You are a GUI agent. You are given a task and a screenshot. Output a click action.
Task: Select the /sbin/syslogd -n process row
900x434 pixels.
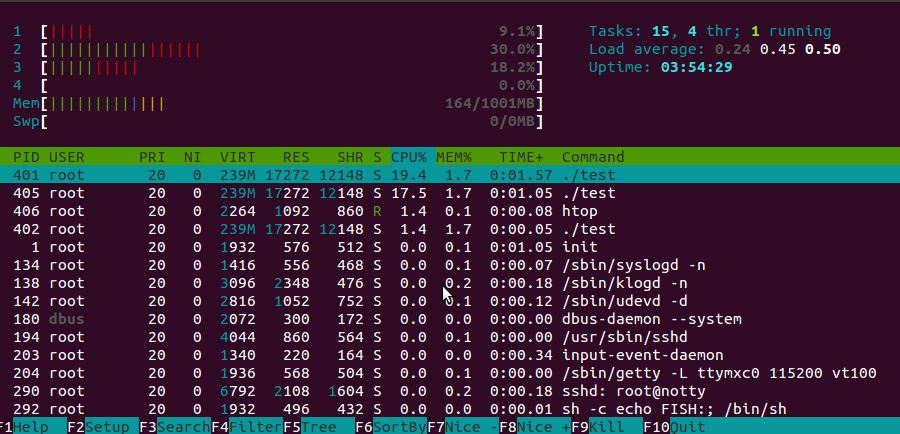coord(450,265)
